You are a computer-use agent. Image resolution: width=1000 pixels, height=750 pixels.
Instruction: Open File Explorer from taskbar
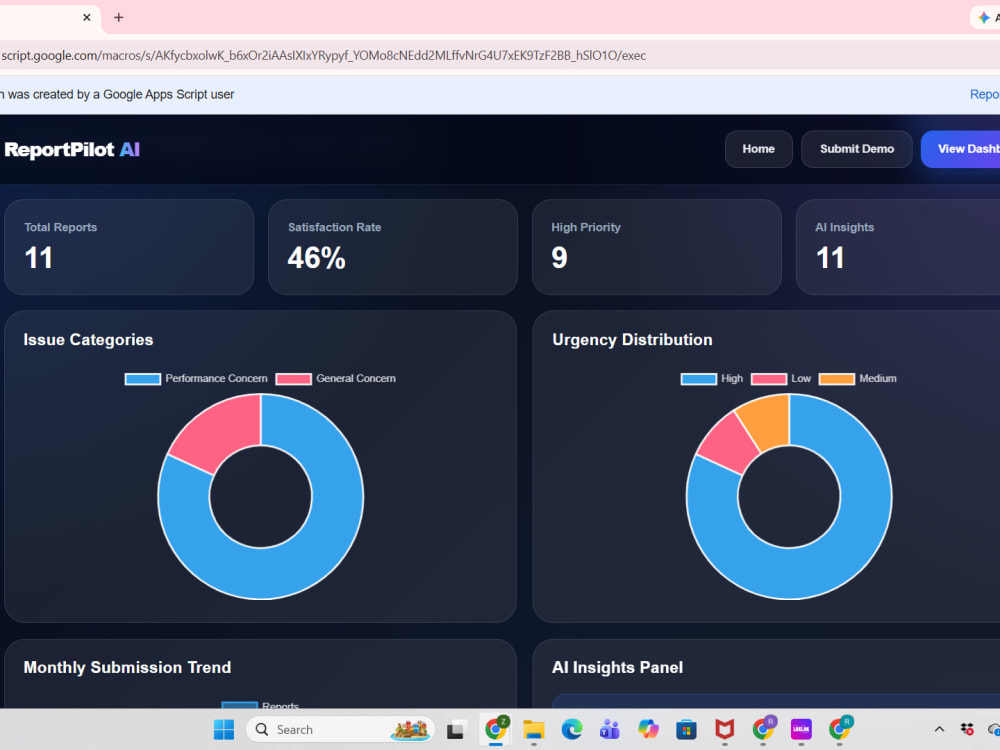[x=534, y=729]
